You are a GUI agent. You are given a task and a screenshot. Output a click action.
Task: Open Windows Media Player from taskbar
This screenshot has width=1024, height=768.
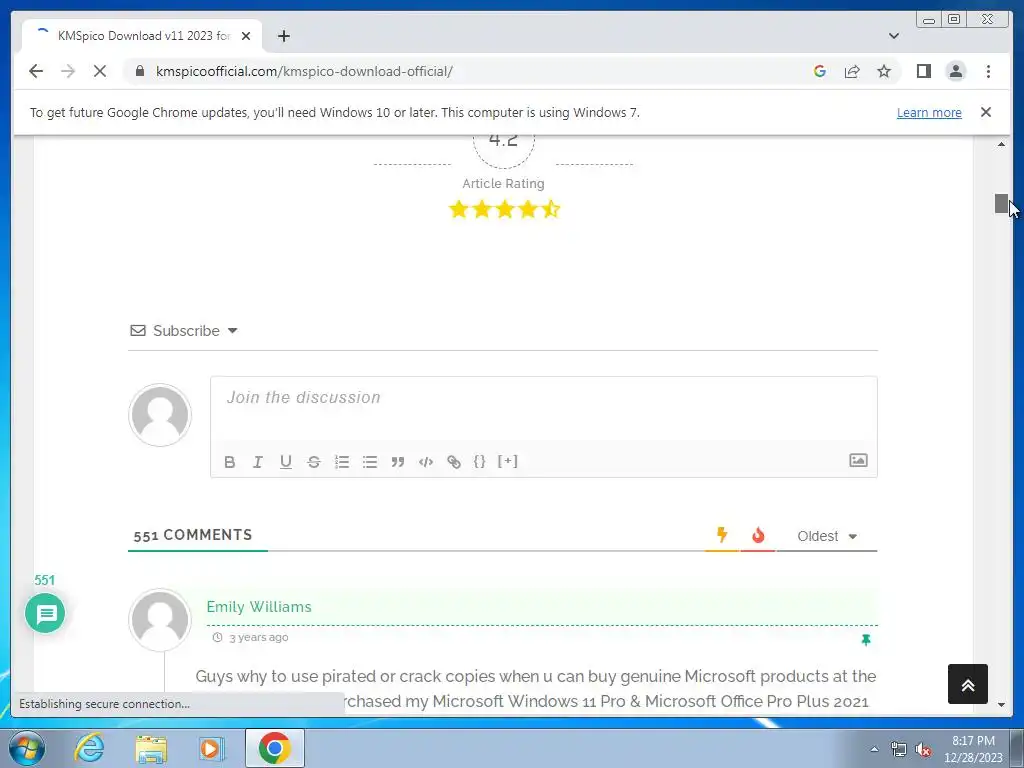coord(212,748)
